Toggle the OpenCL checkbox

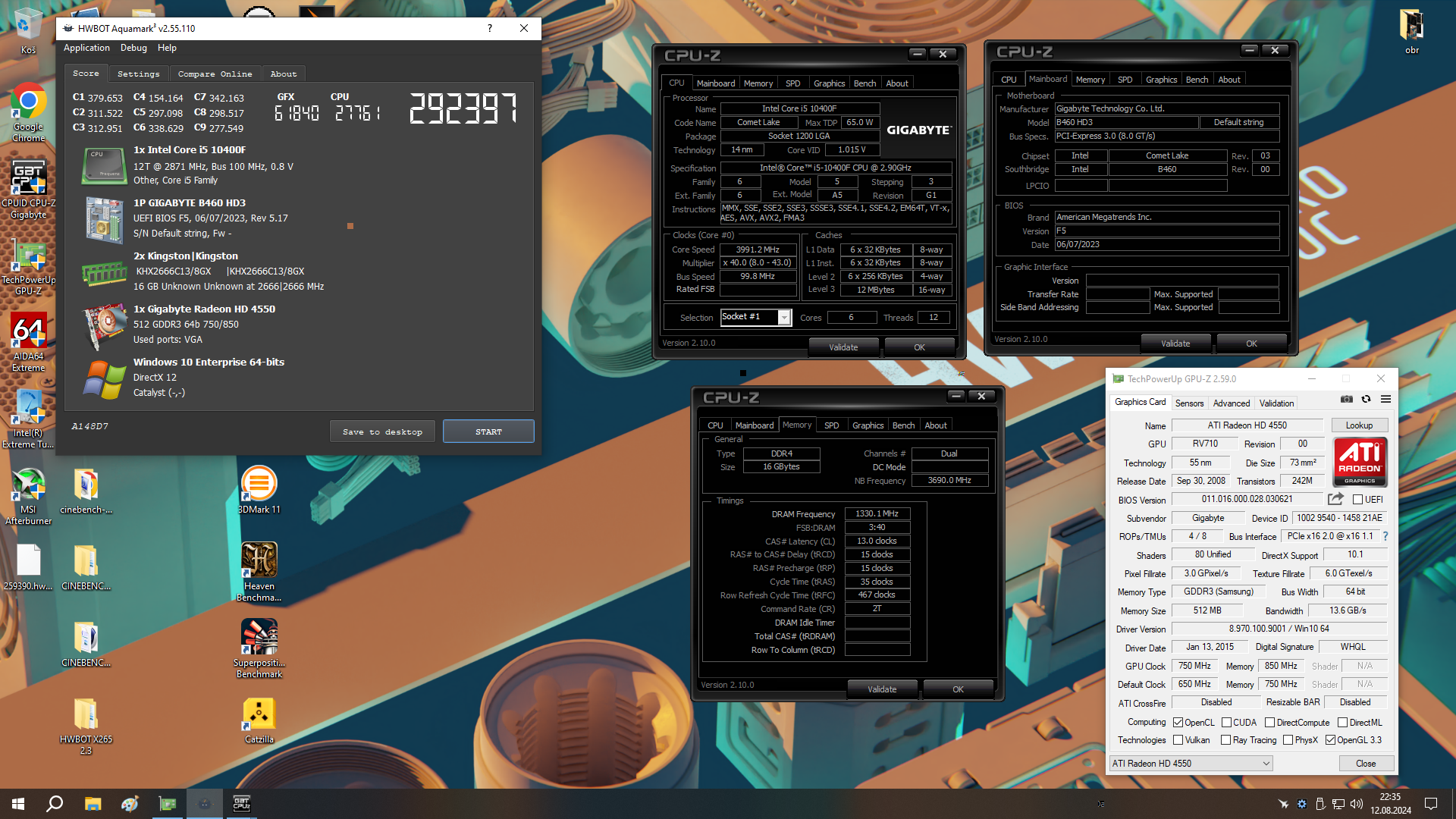pyautogui.click(x=1178, y=723)
